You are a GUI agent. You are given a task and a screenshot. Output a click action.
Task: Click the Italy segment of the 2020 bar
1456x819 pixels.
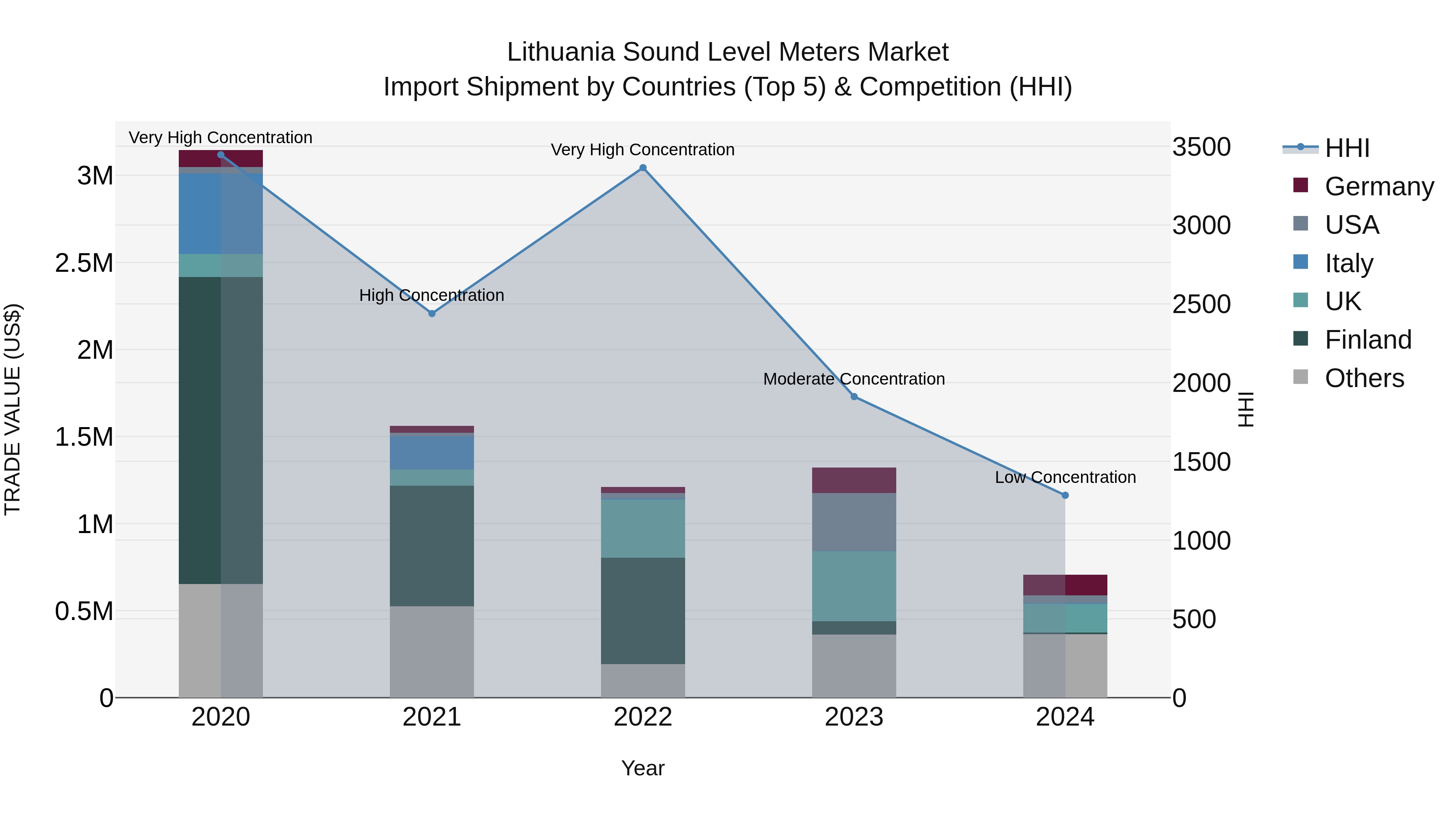221,214
